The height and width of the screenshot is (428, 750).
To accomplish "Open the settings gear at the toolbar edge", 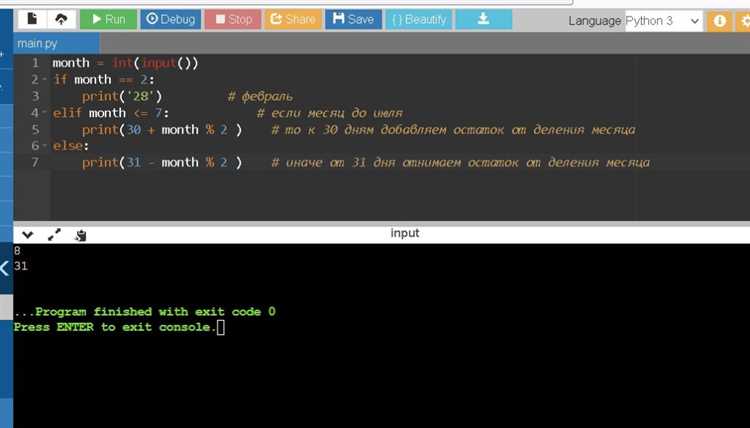I will coord(743,21).
